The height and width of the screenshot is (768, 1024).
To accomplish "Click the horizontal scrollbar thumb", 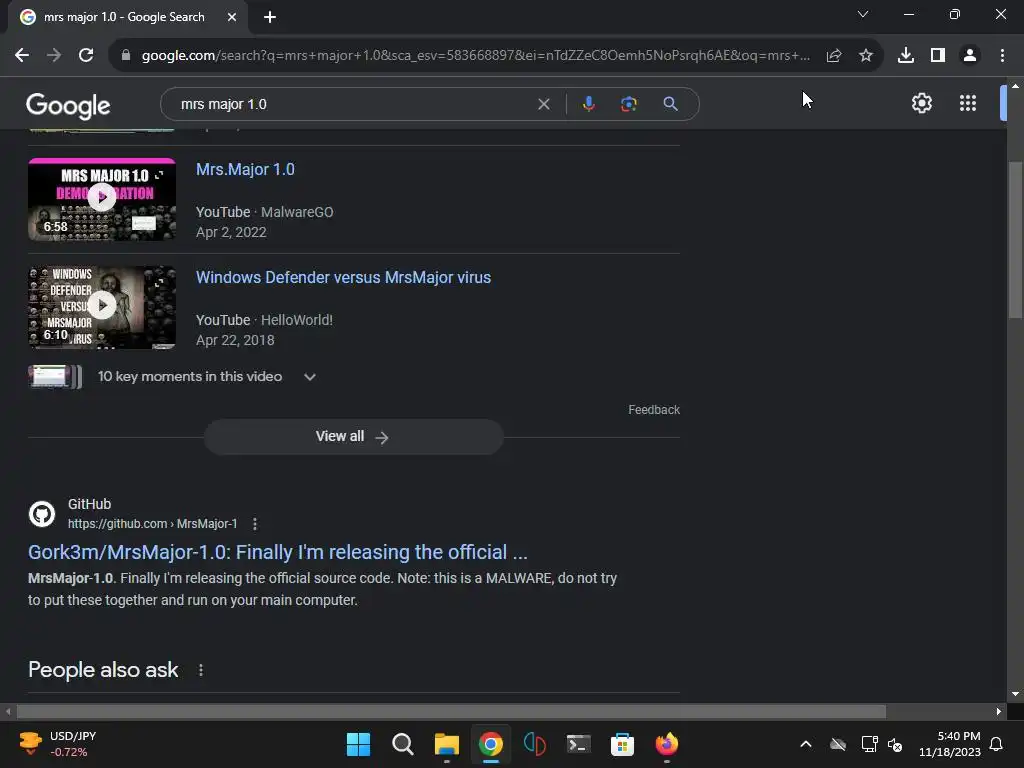I will 451,711.
